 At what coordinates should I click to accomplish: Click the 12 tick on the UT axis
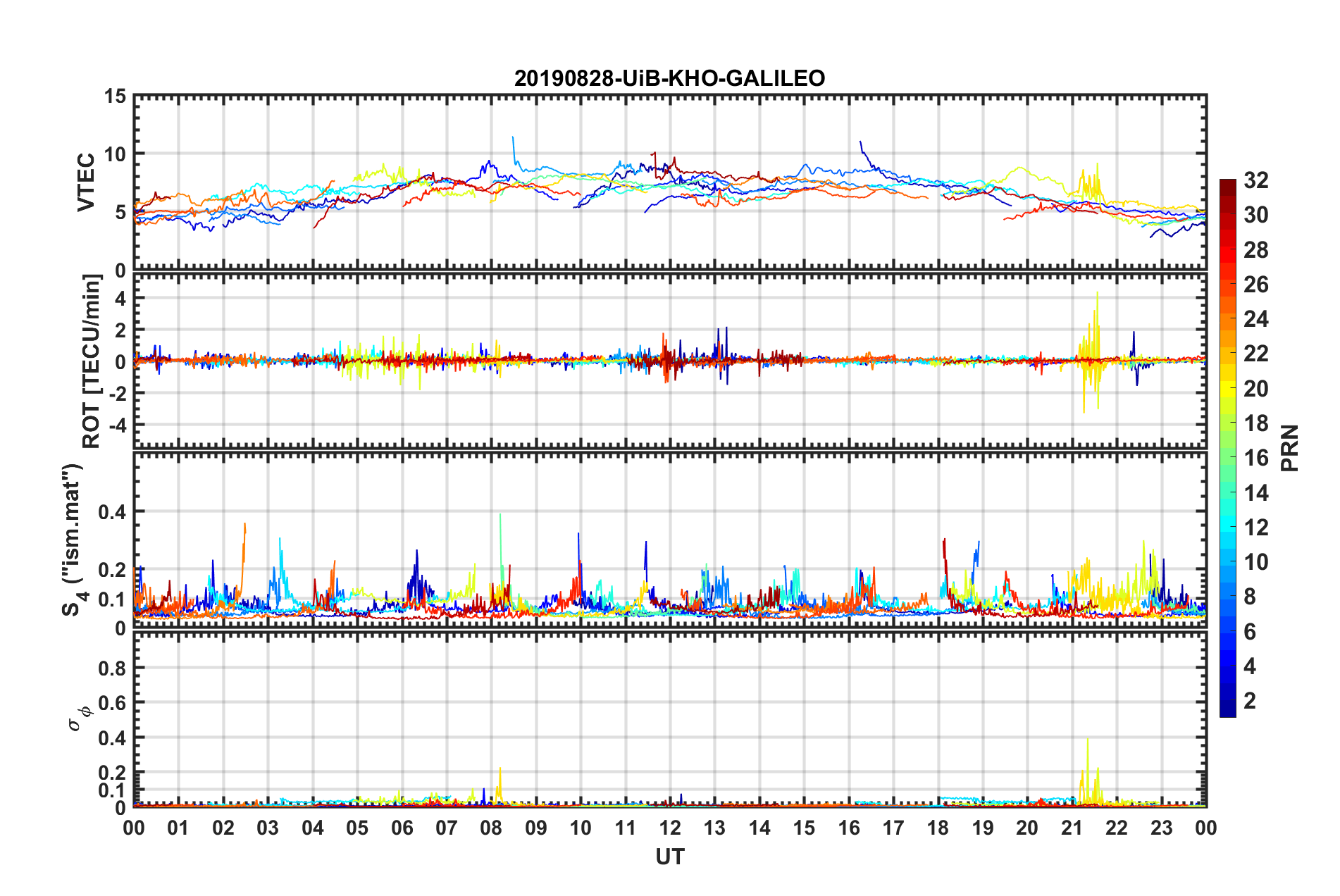(670, 828)
